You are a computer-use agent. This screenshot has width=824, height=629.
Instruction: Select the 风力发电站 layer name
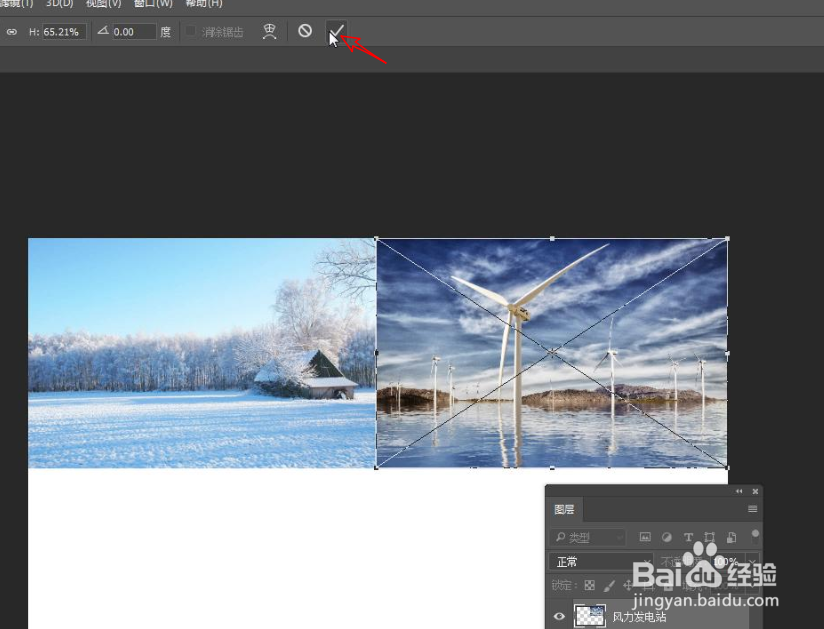pyautogui.click(x=640, y=616)
